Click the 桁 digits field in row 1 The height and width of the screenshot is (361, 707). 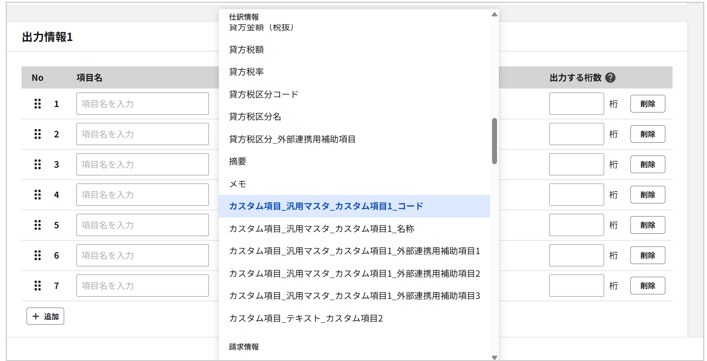click(576, 104)
